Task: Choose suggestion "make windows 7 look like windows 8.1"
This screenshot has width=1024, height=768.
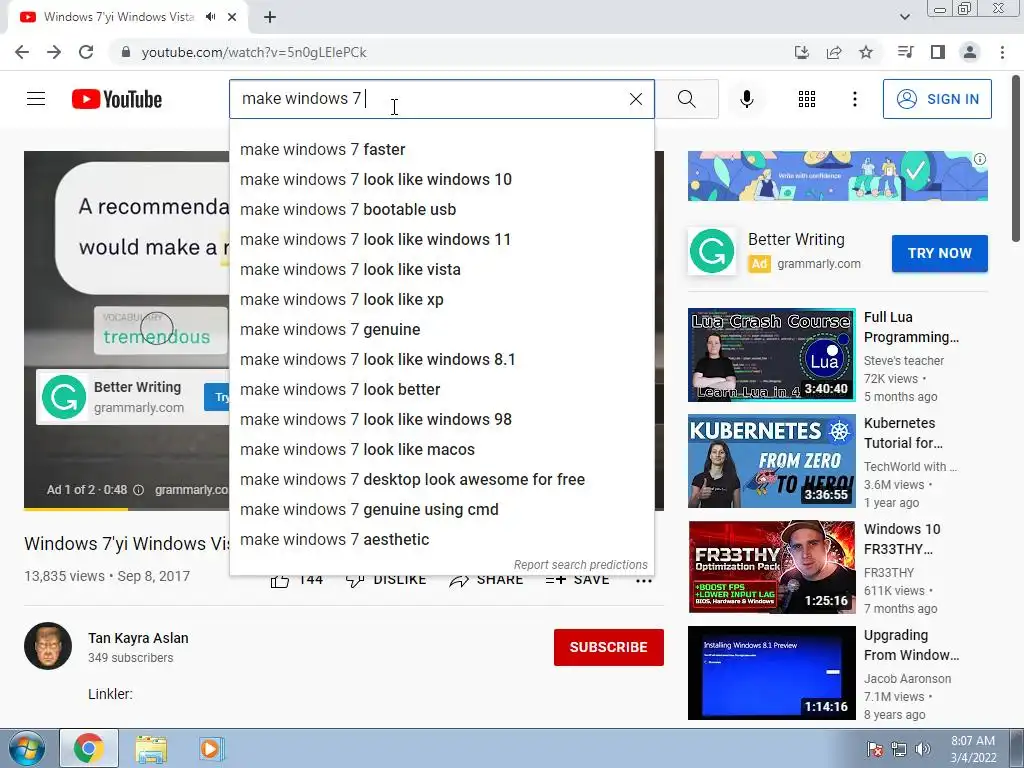Action: [441, 360]
